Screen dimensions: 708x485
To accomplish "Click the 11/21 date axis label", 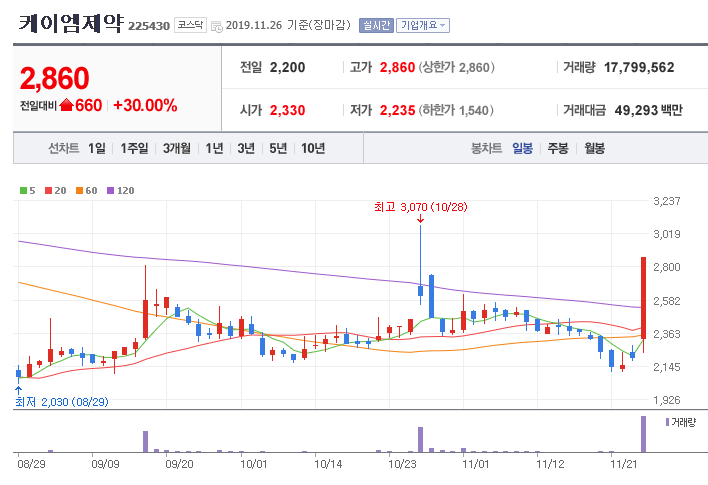I will point(624,464).
